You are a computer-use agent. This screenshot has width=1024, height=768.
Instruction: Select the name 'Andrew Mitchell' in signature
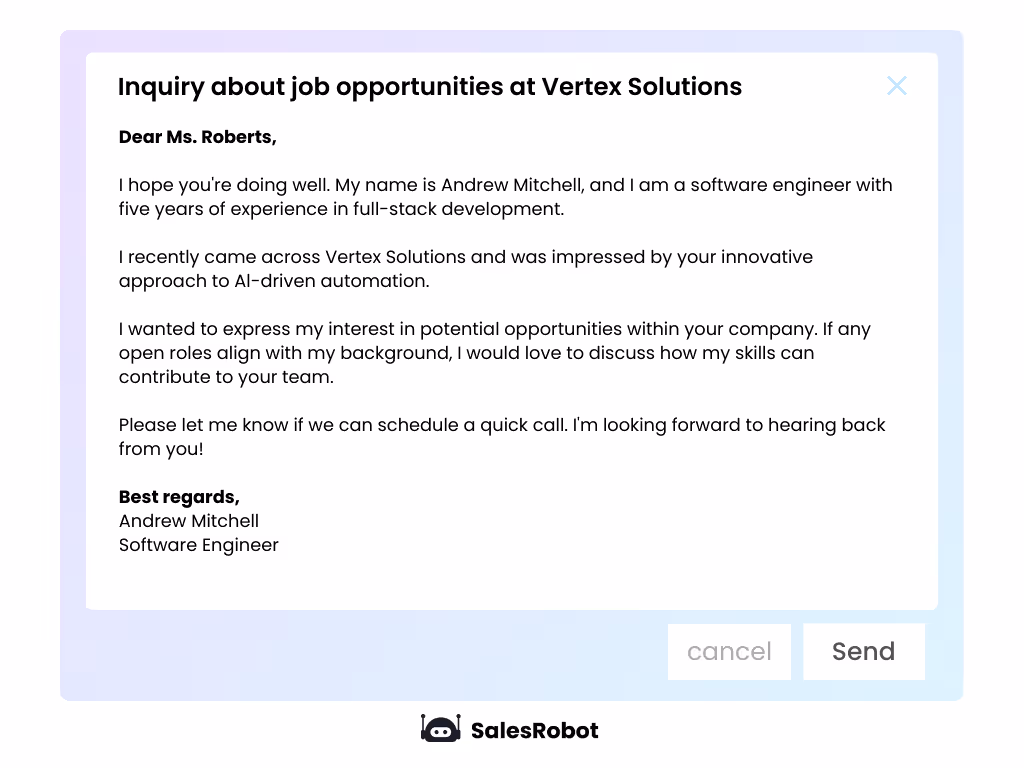click(x=189, y=521)
